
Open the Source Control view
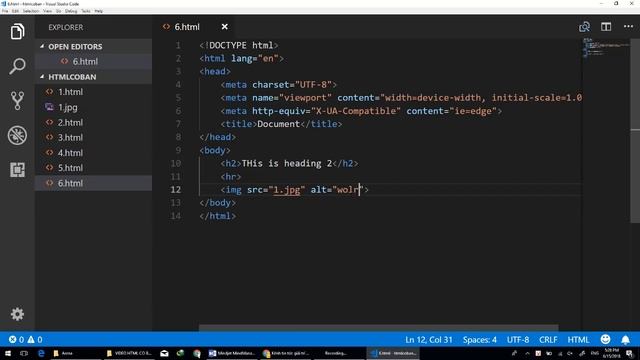(17, 100)
